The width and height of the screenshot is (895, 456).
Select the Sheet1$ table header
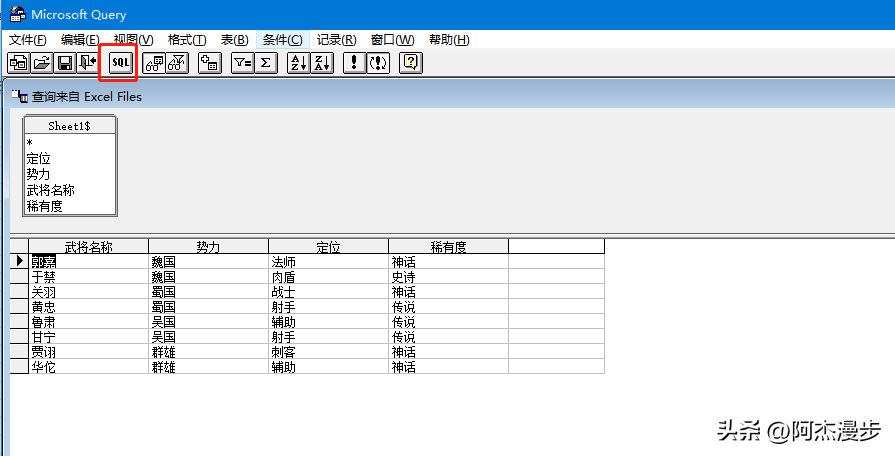click(x=70, y=126)
